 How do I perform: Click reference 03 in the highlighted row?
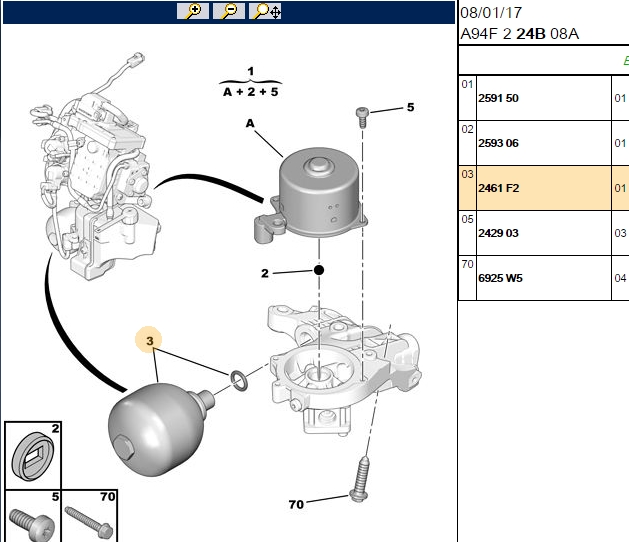pos(467,174)
